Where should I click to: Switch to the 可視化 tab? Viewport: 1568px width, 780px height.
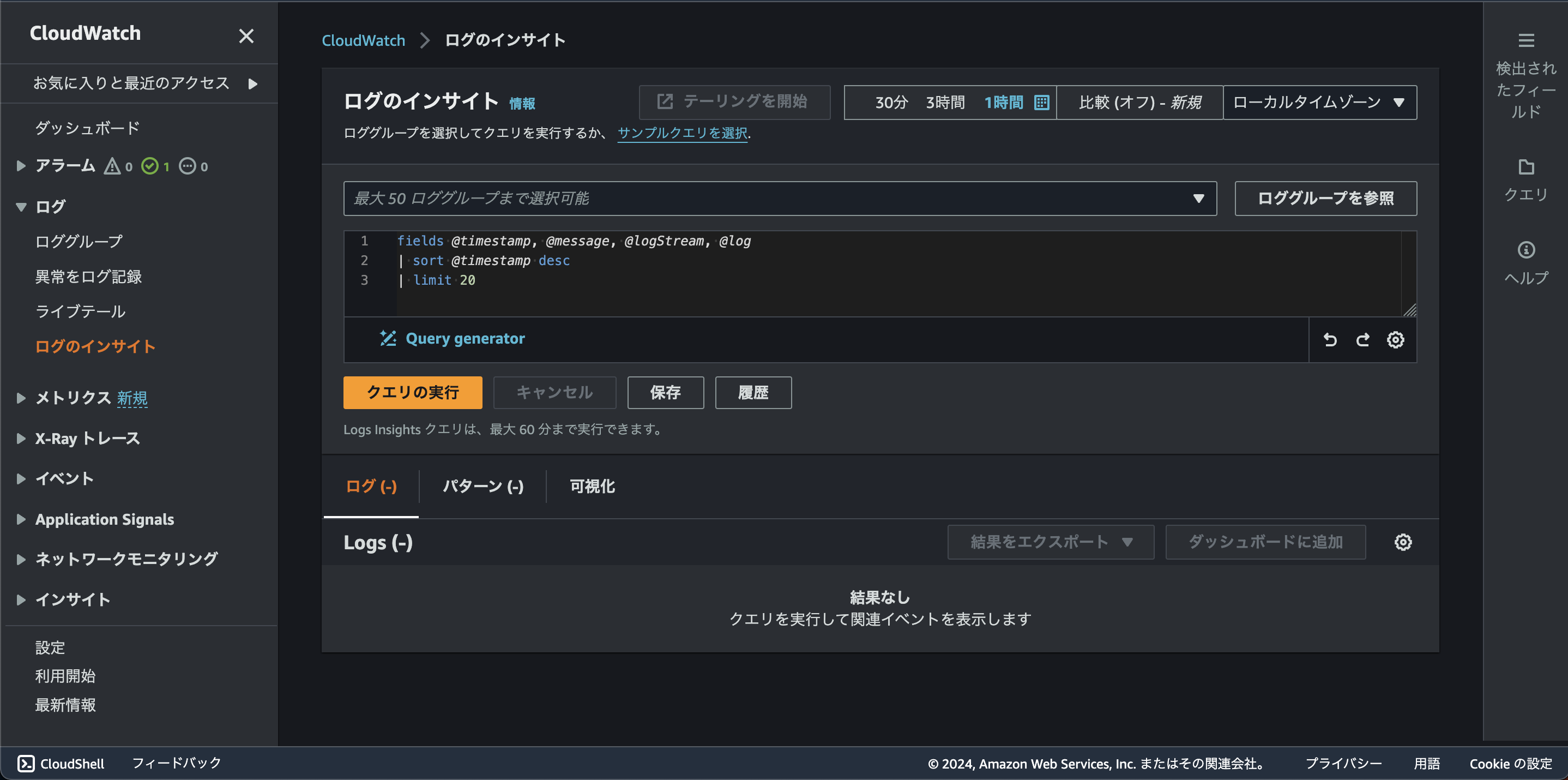[592, 487]
